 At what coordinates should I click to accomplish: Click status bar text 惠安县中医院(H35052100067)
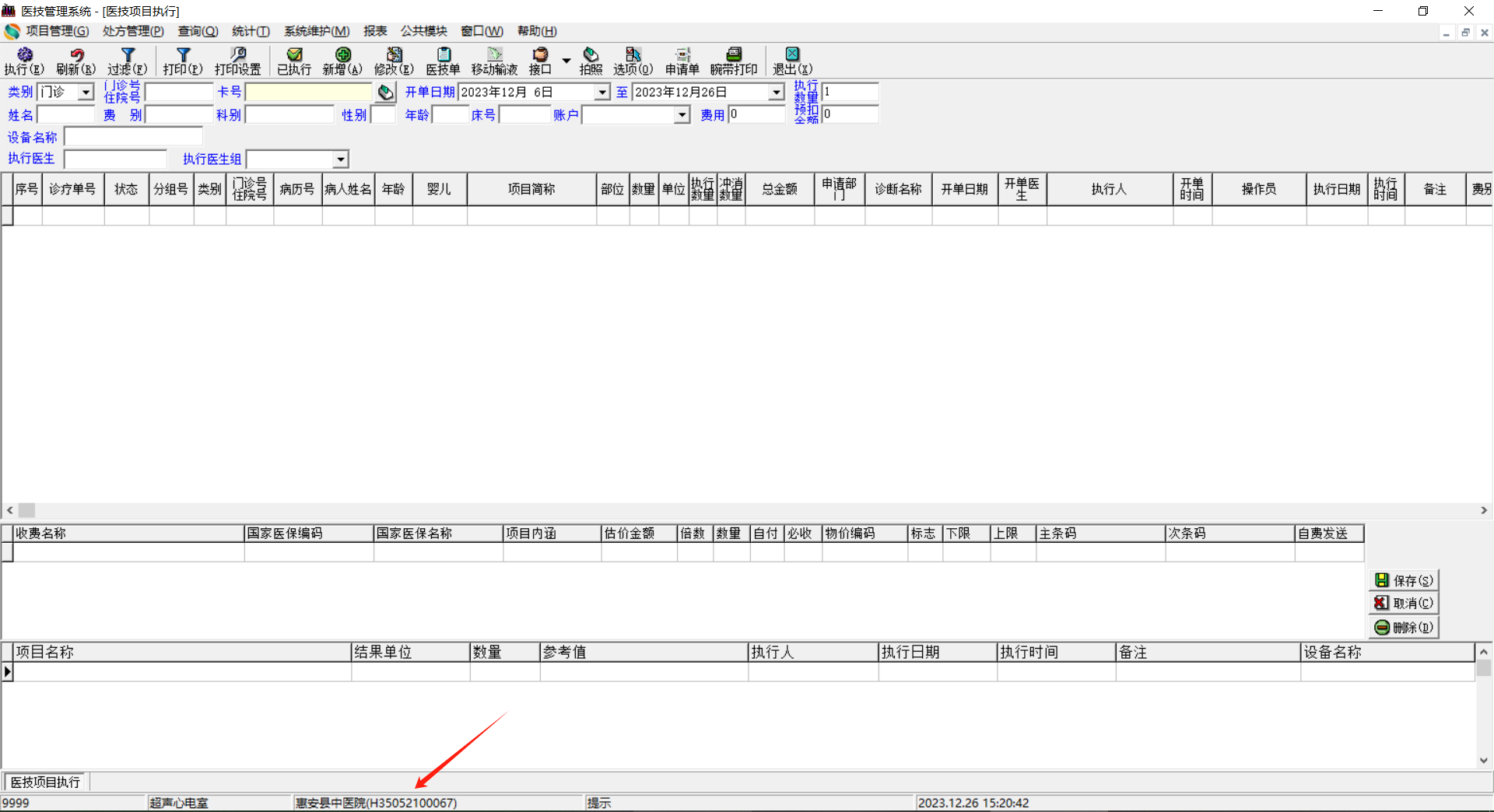pyautogui.click(x=376, y=803)
